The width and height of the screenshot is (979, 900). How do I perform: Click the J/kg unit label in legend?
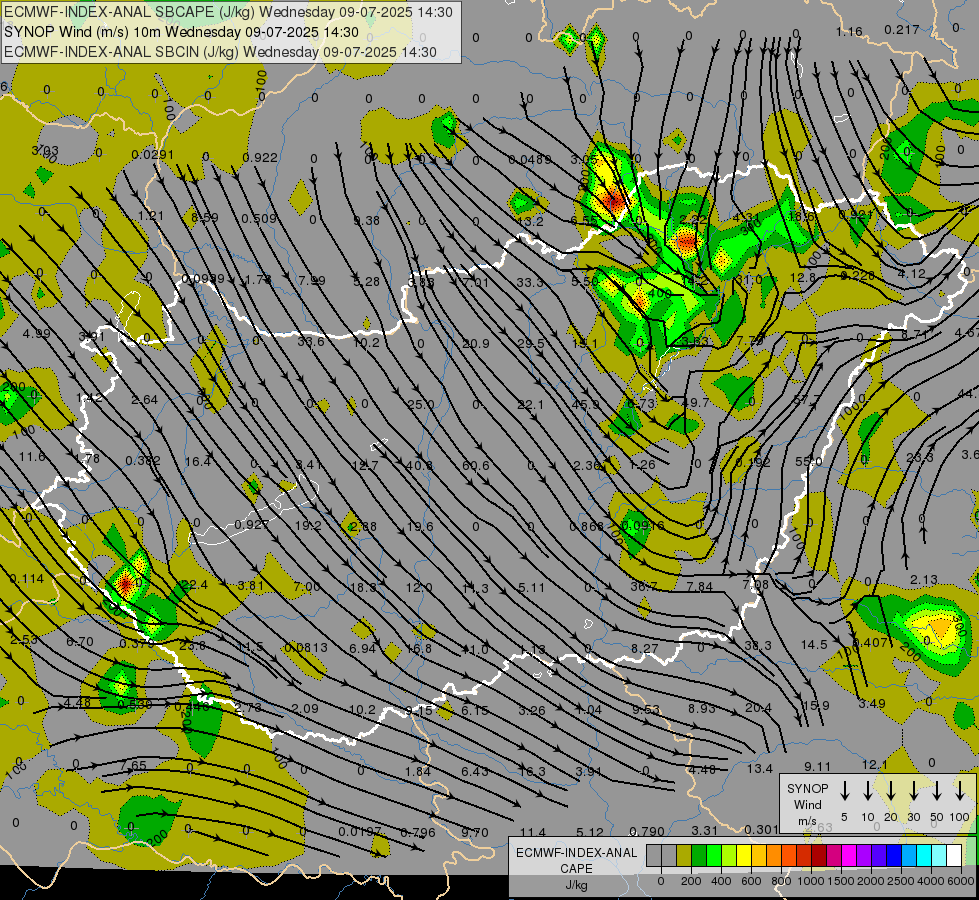576,885
